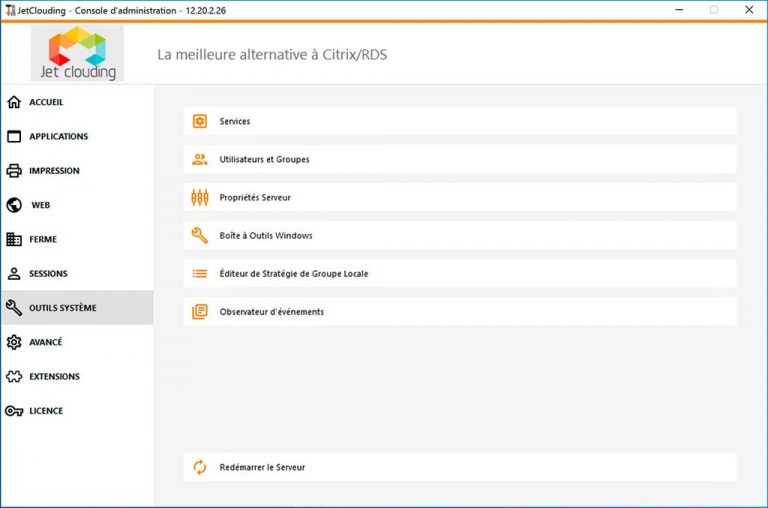Open the AVANCÉ settings section
The image size is (768, 508).
[x=77, y=342]
